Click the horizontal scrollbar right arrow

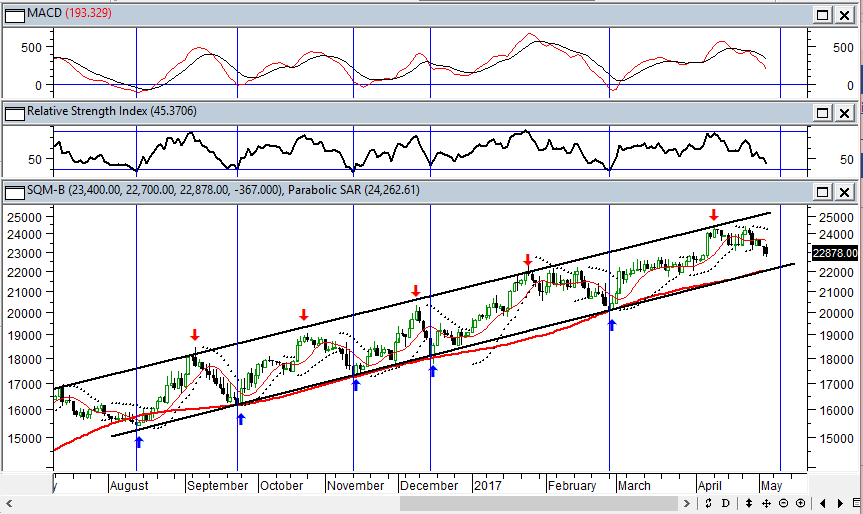[x=686, y=503]
